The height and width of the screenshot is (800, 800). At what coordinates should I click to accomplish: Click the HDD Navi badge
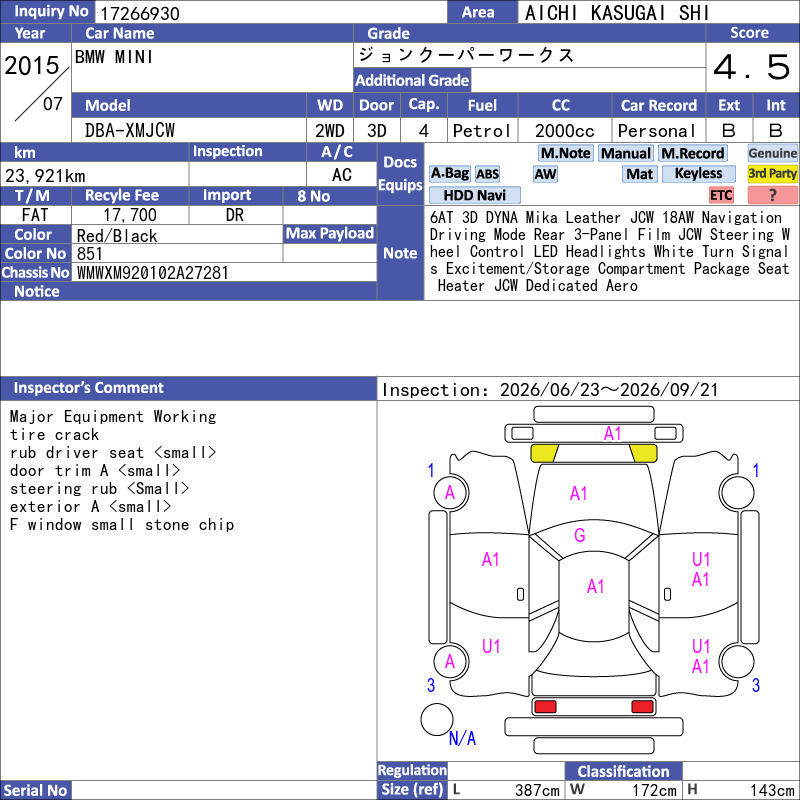(x=474, y=195)
